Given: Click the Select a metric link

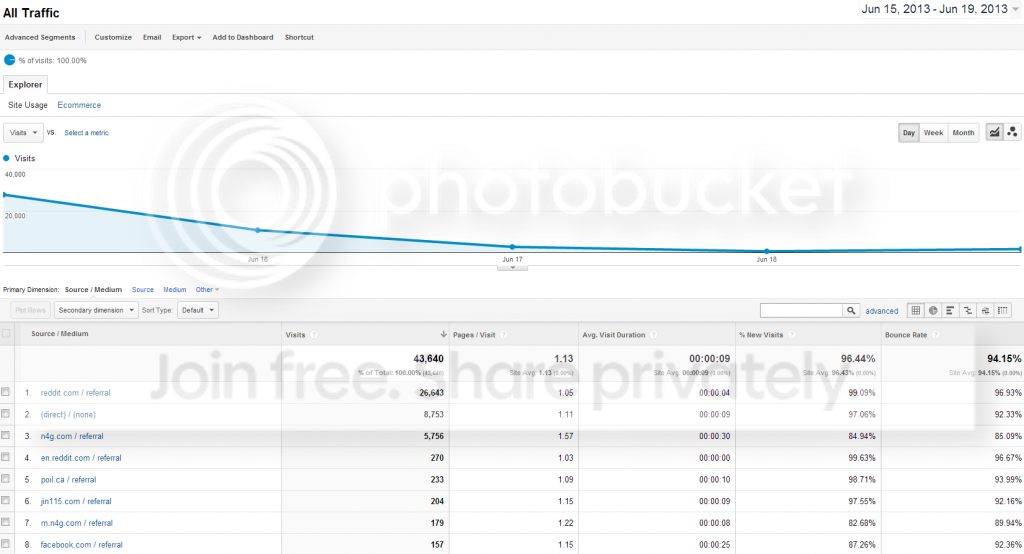Looking at the screenshot, I should tap(86, 133).
